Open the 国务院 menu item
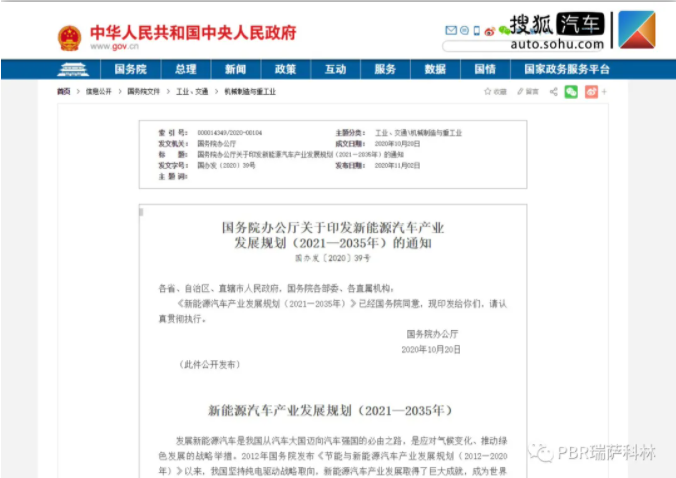This screenshot has width=676, height=478. (130, 69)
